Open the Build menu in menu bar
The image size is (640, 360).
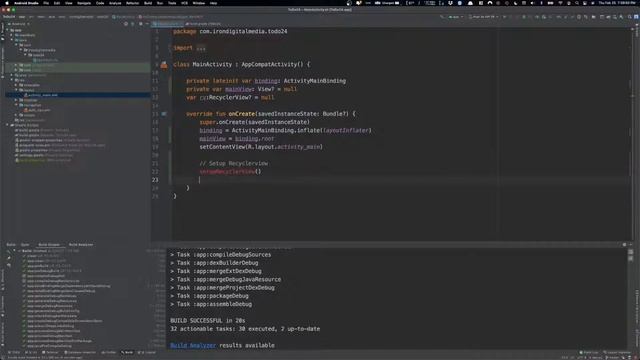(x=148, y=3)
